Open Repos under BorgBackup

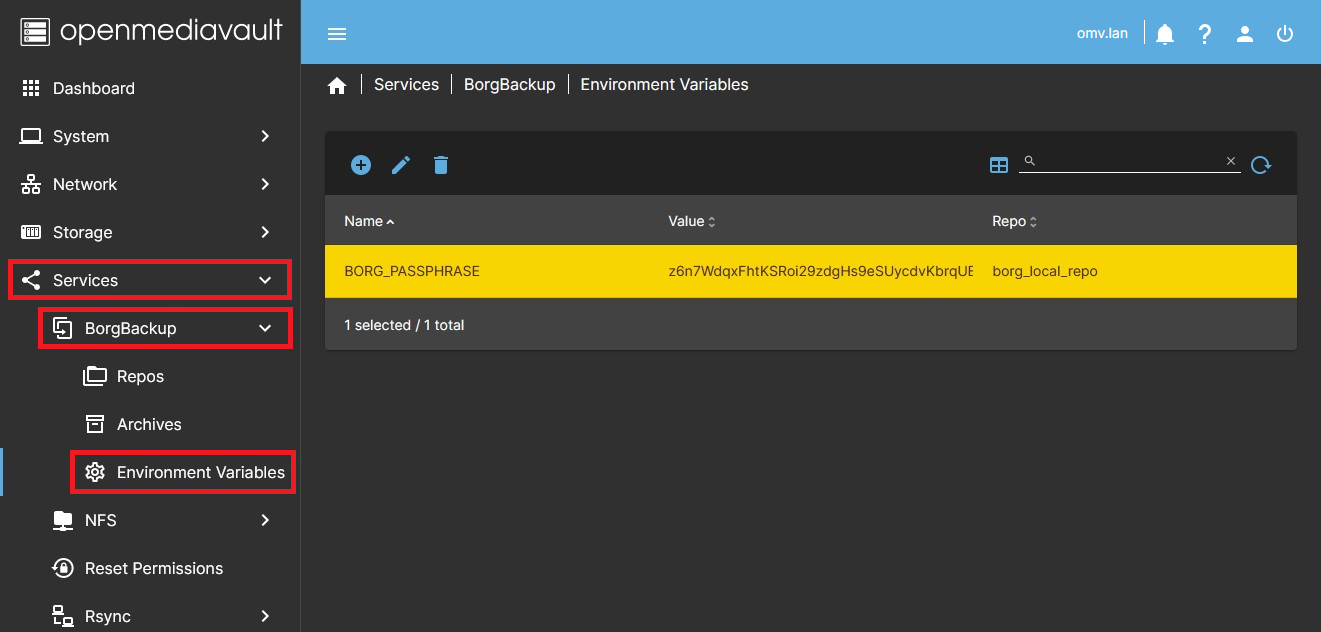(x=140, y=376)
